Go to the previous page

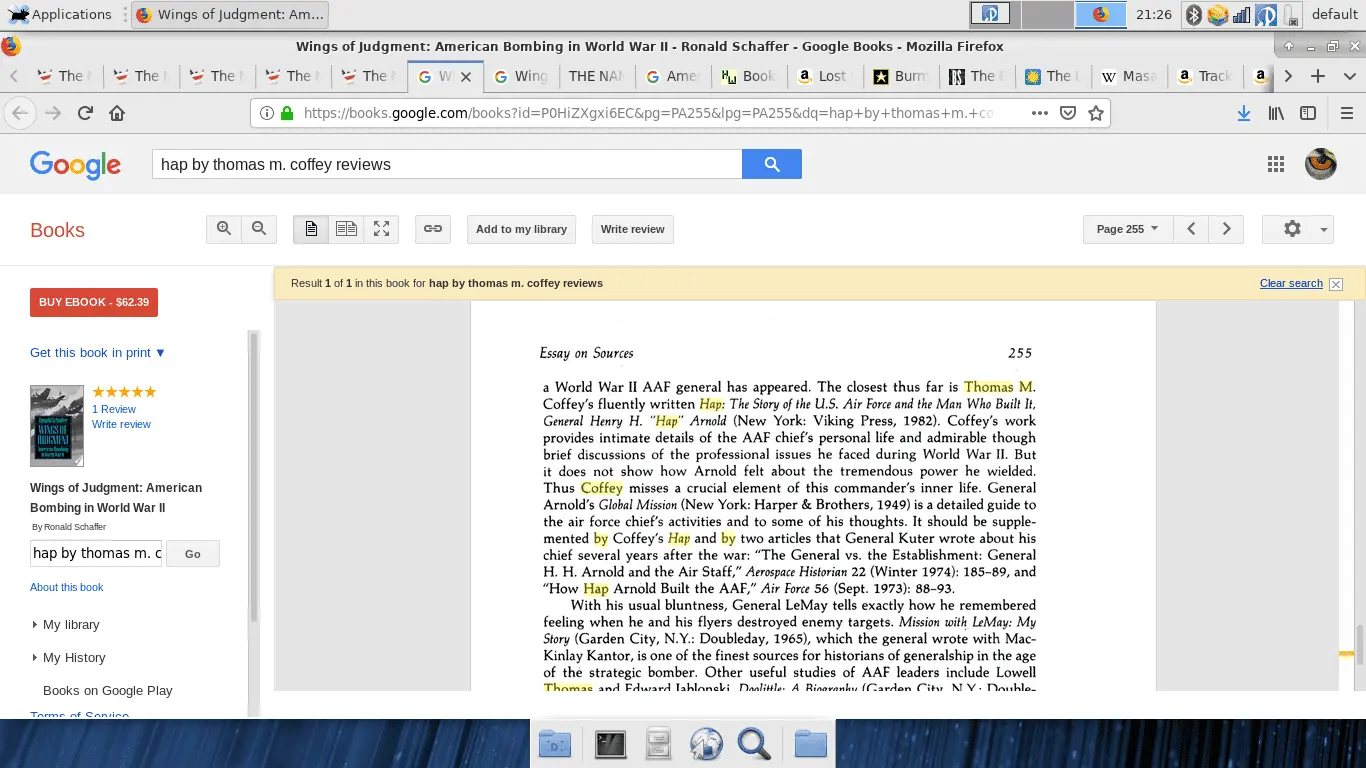(x=1191, y=229)
